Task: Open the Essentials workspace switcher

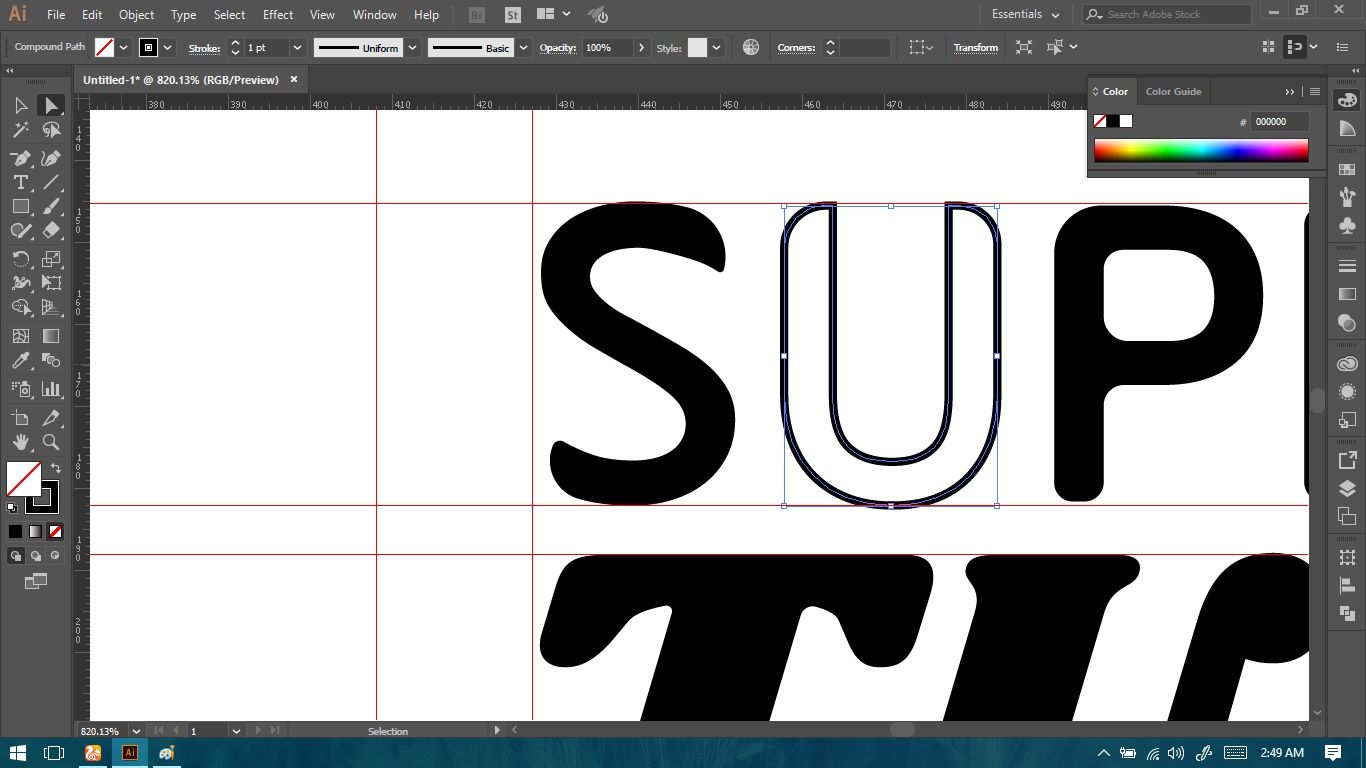Action: point(1026,15)
